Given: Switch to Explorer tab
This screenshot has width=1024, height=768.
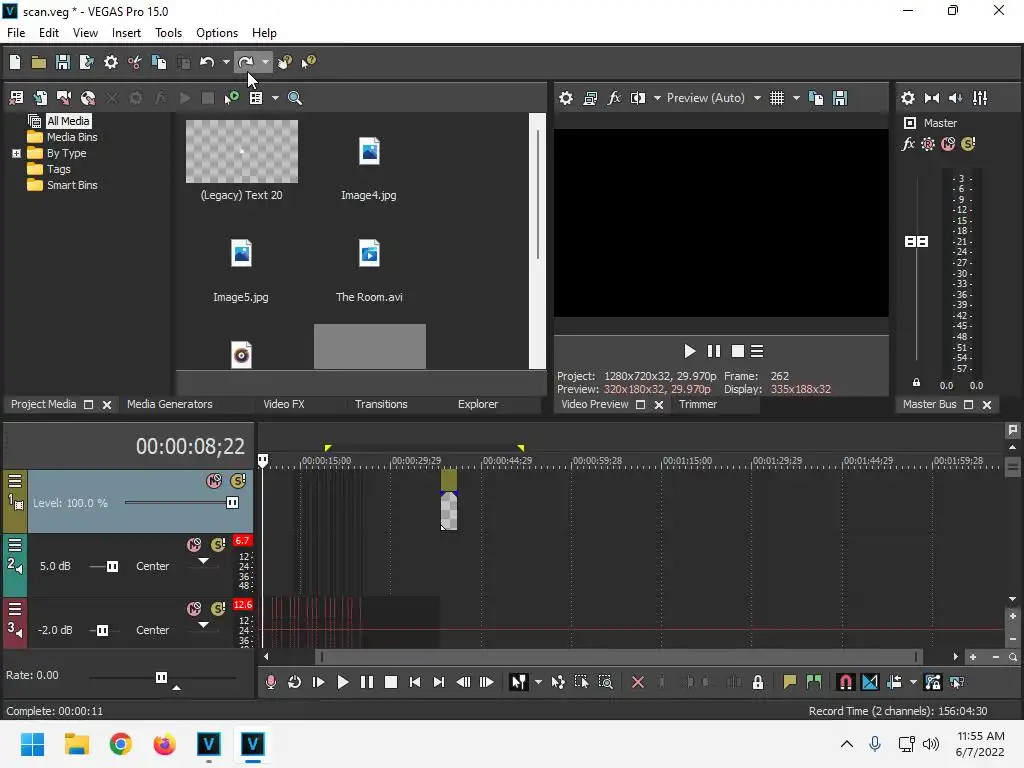Looking at the screenshot, I should point(478,404).
